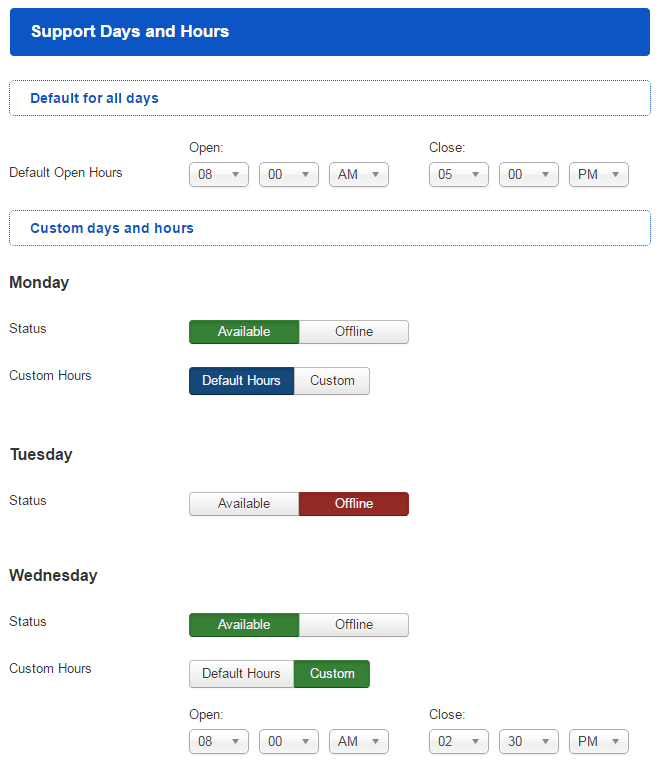Set Wednesday status to Available
The height and width of the screenshot is (783, 661).
244,625
